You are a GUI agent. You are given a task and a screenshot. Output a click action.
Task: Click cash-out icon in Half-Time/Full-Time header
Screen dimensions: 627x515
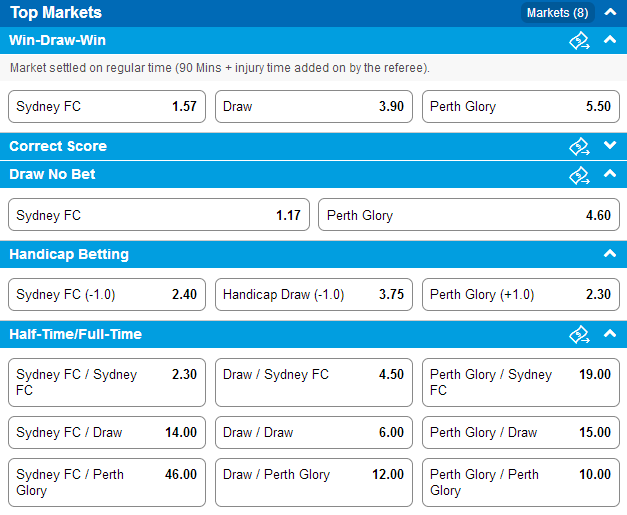(579, 334)
